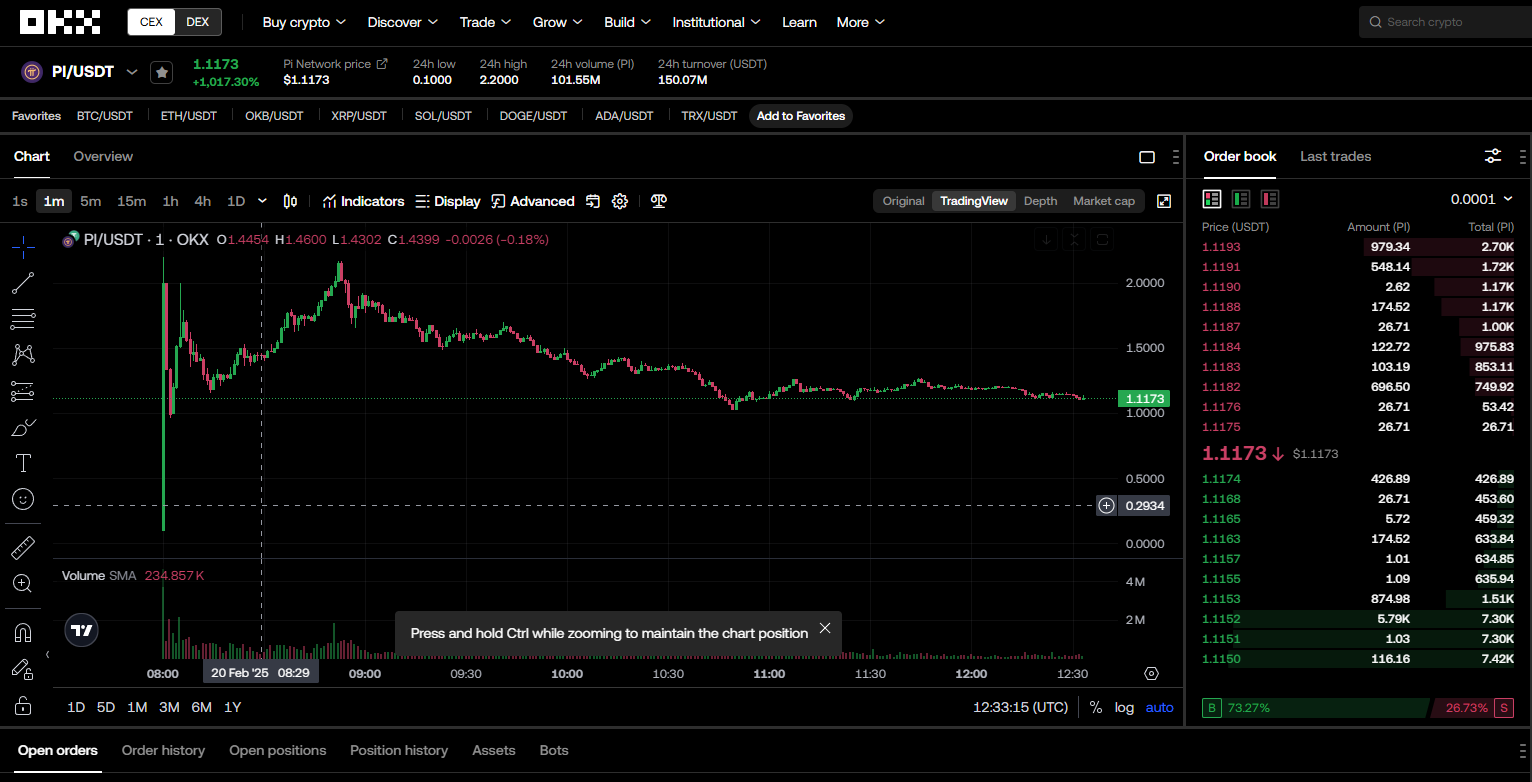Select the ruler measure tool
1532x782 pixels.
click(x=23, y=547)
